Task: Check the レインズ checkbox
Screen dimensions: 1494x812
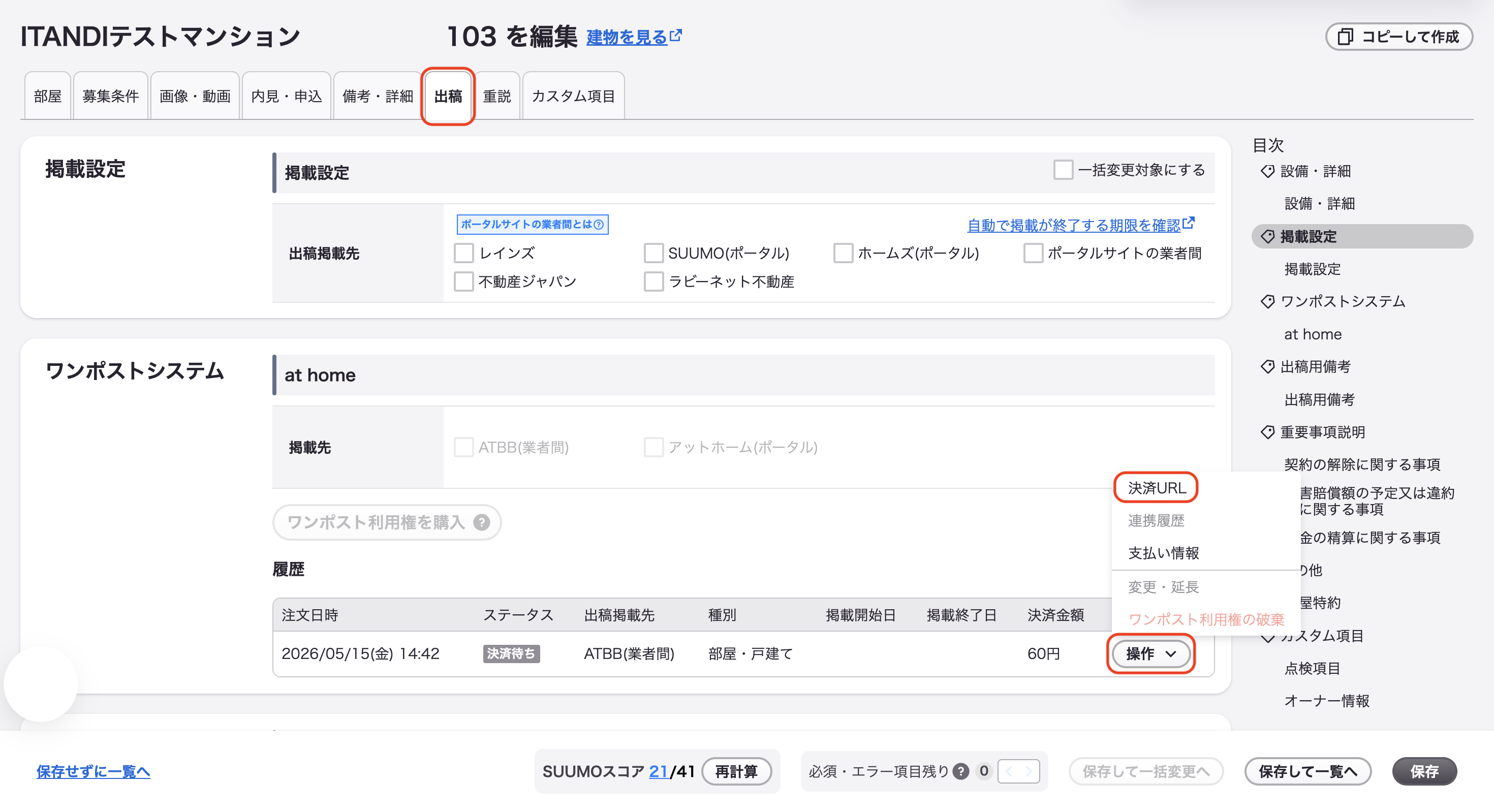Action: tap(463, 253)
